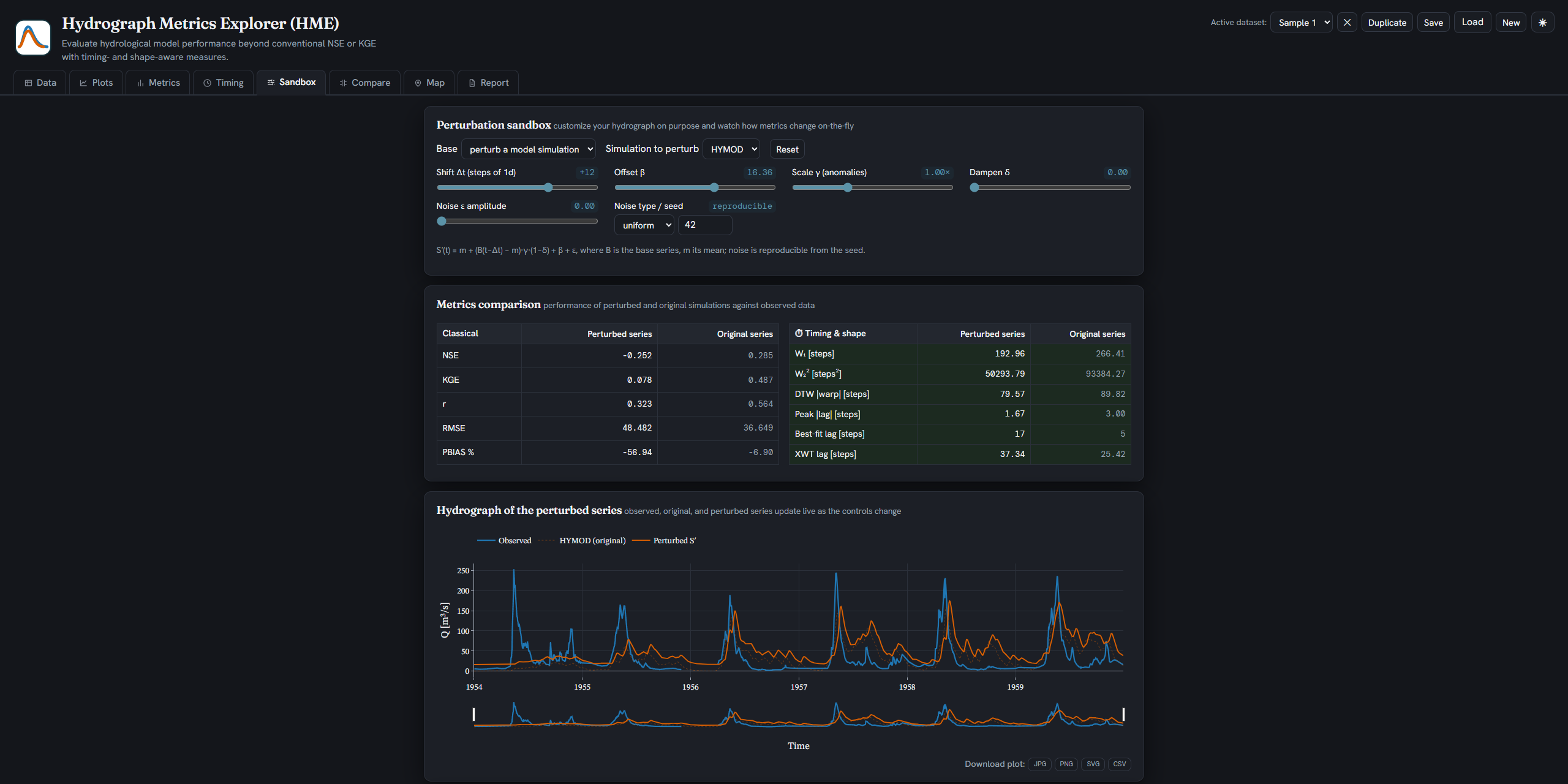Switch to the Data tab
1568x784 pixels.
click(x=40, y=83)
